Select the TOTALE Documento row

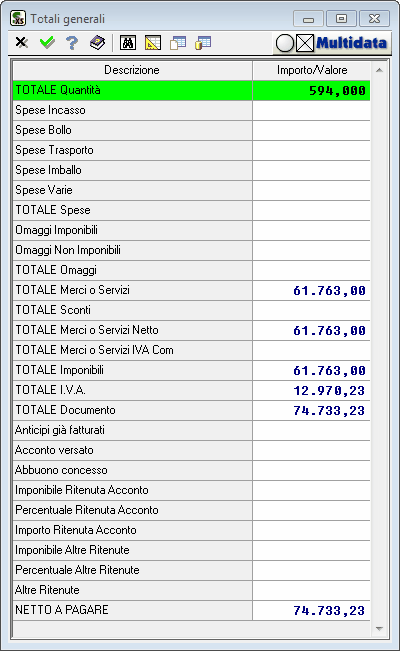[191, 410]
